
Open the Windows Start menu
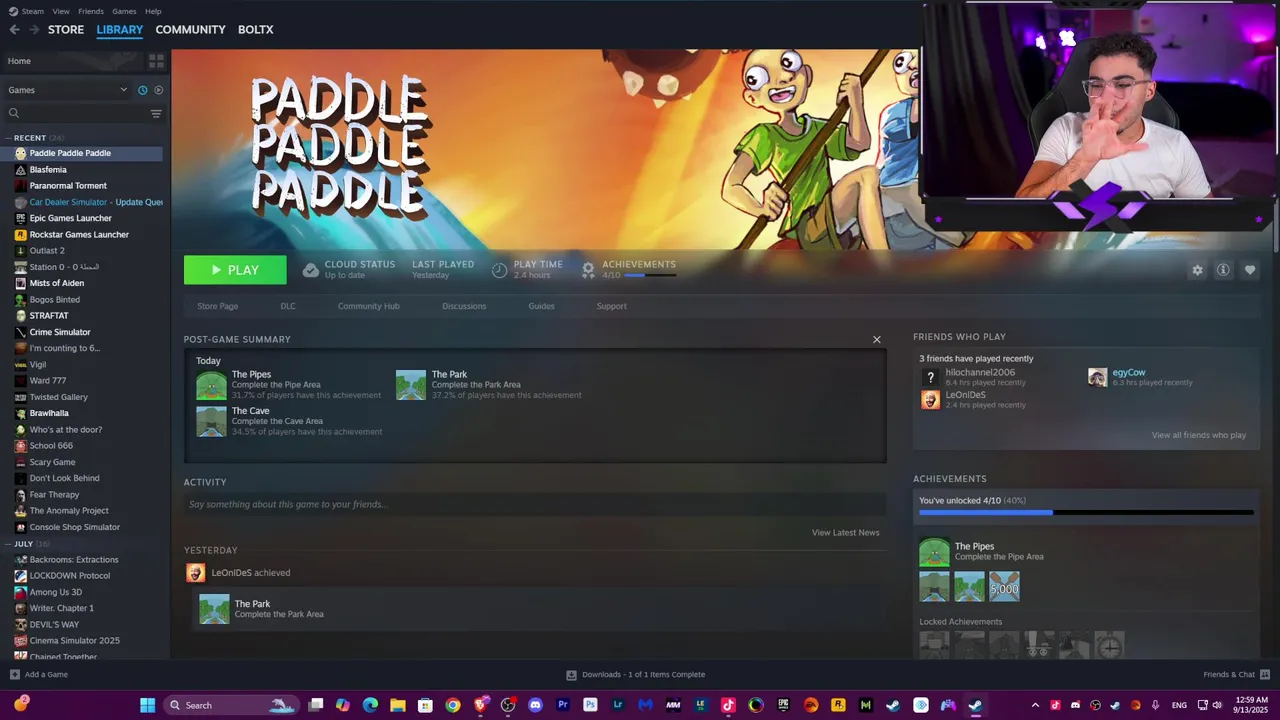(x=147, y=705)
